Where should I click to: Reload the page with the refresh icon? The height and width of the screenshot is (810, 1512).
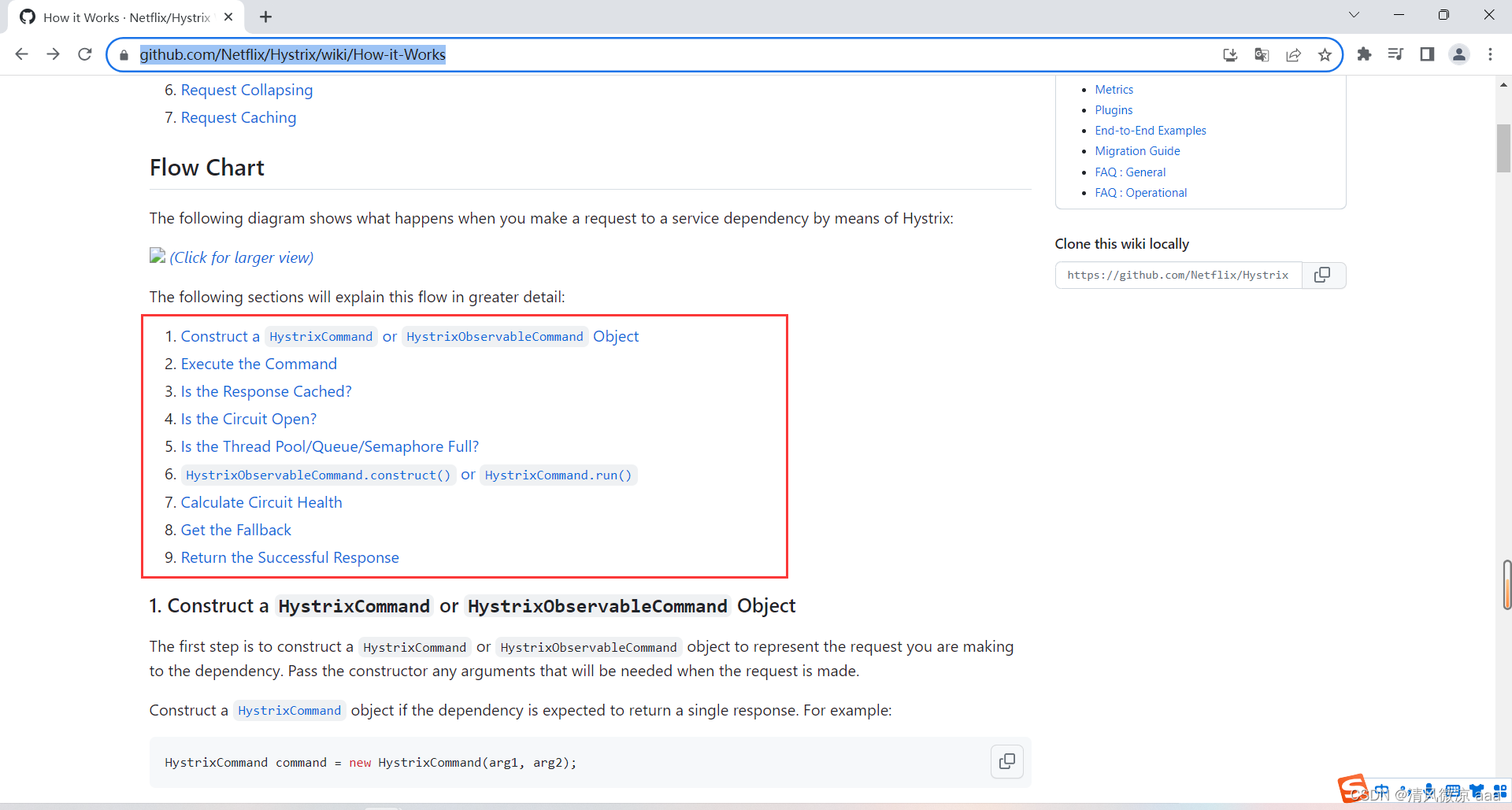tap(85, 54)
